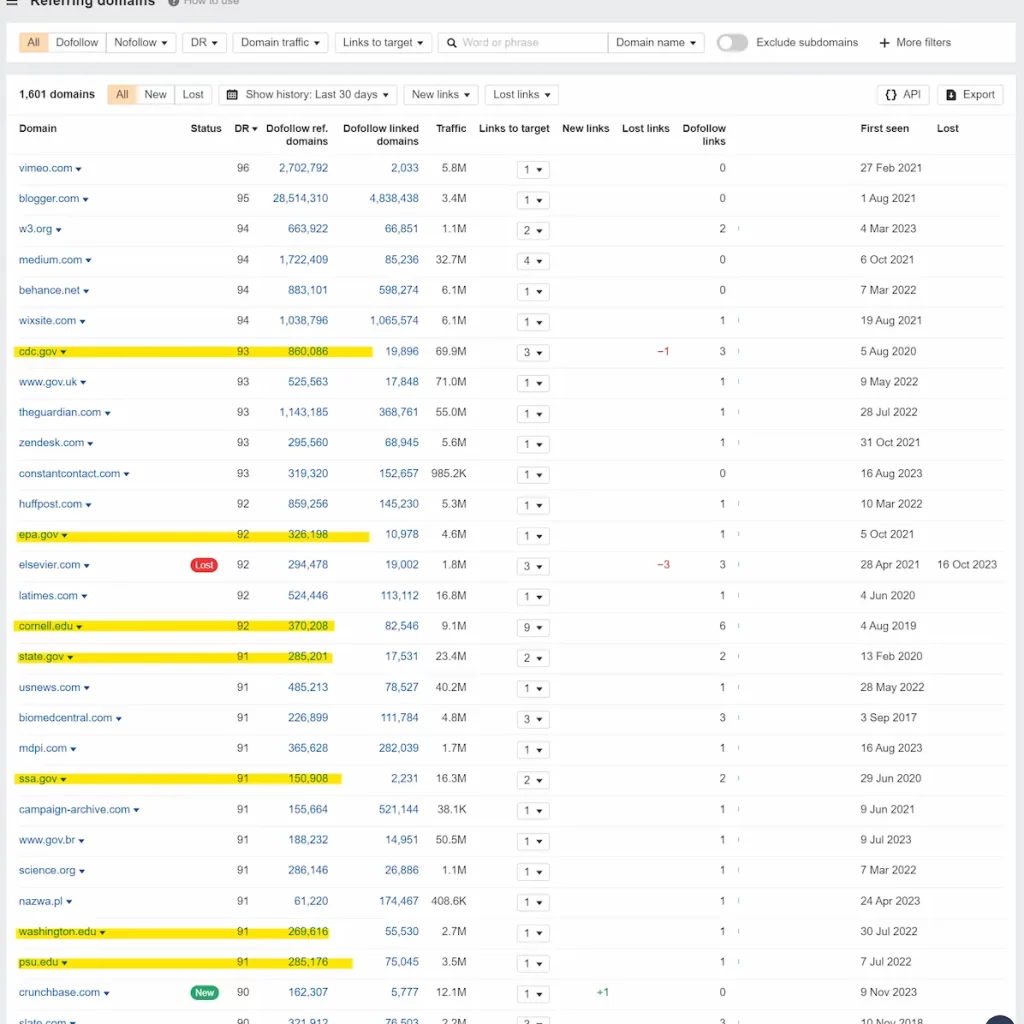The width and height of the screenshot is (1024, 1024).
Task: Open the vimeo.com domain link
Action: pyautogui.click(x=46, y=168)
